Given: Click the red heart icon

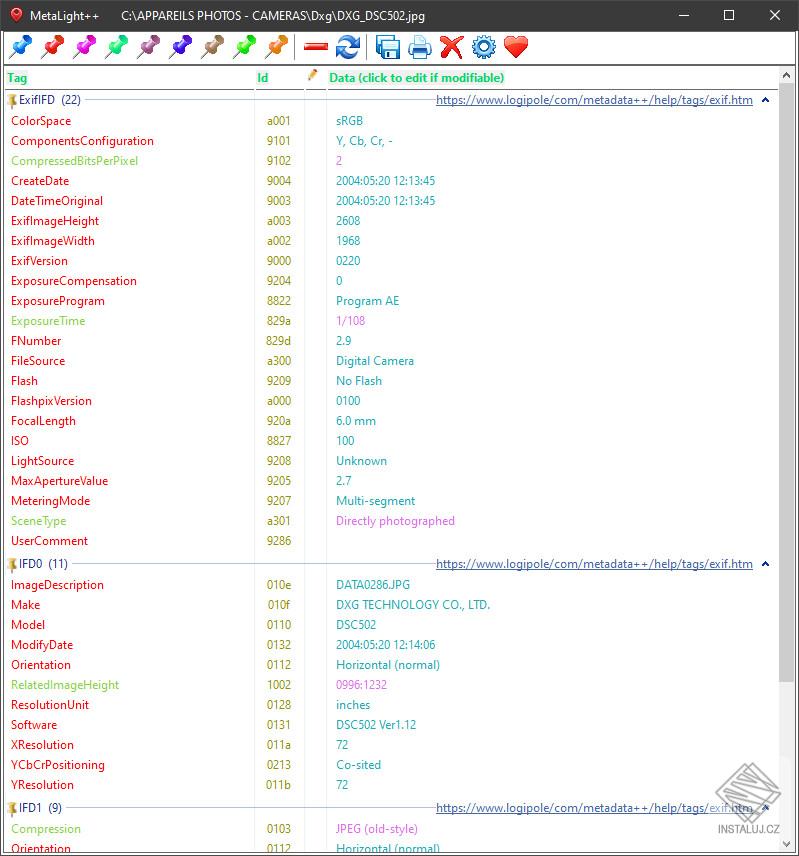Looking at the screenshot, I should (x=516, y=47).
